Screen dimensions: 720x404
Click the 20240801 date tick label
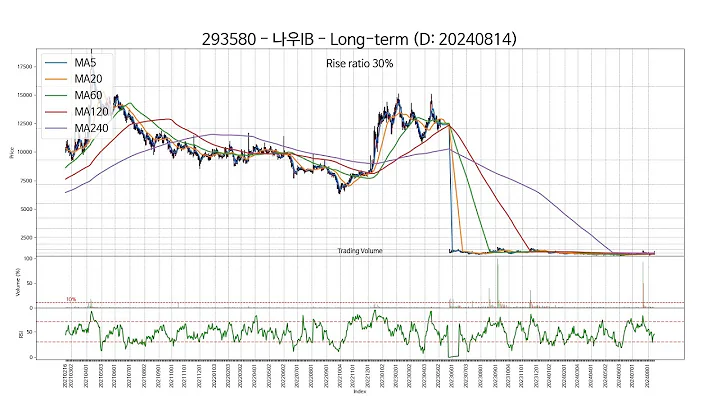pos(647,376)
